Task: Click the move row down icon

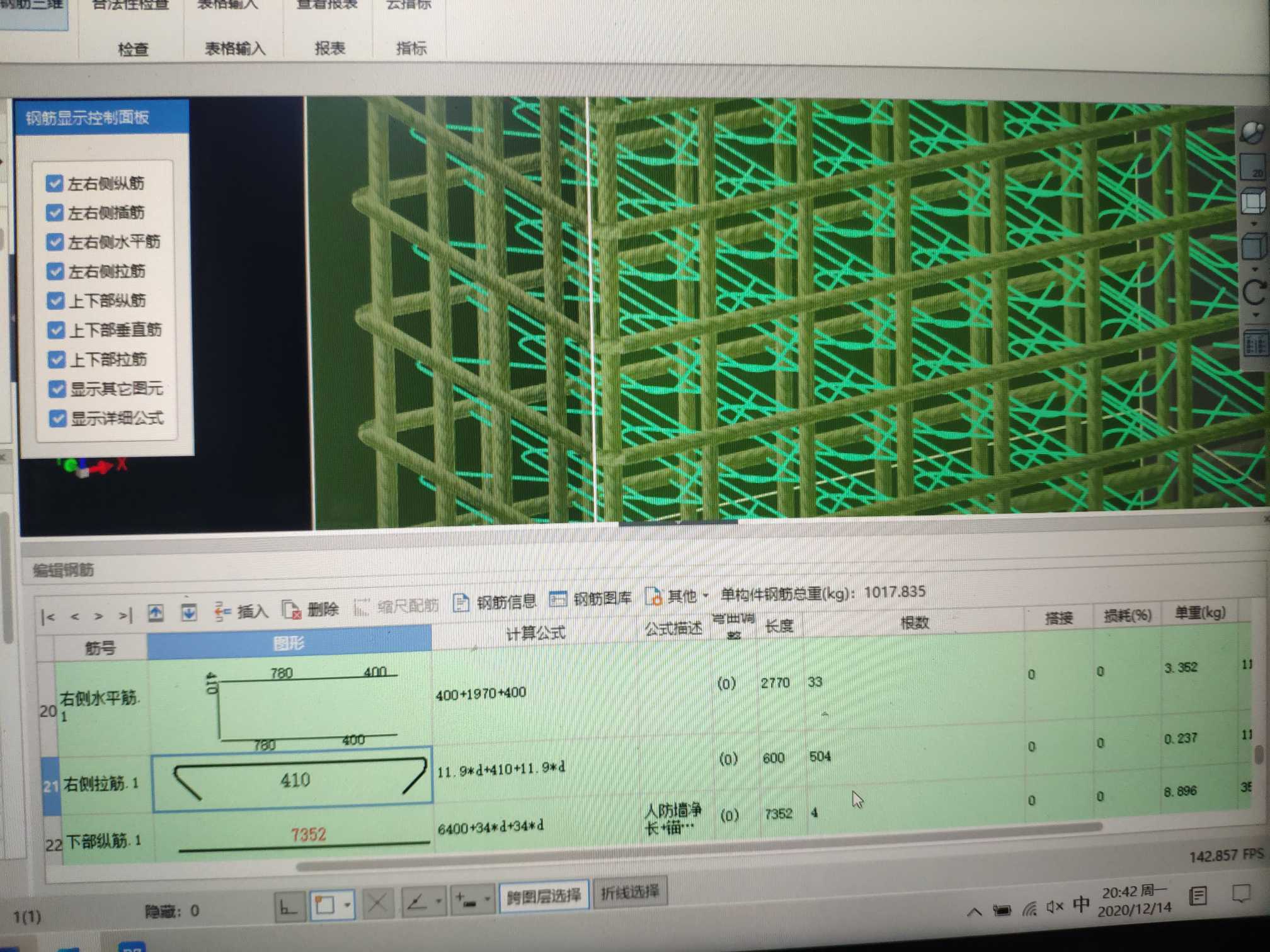Action: tap(188, 612)
